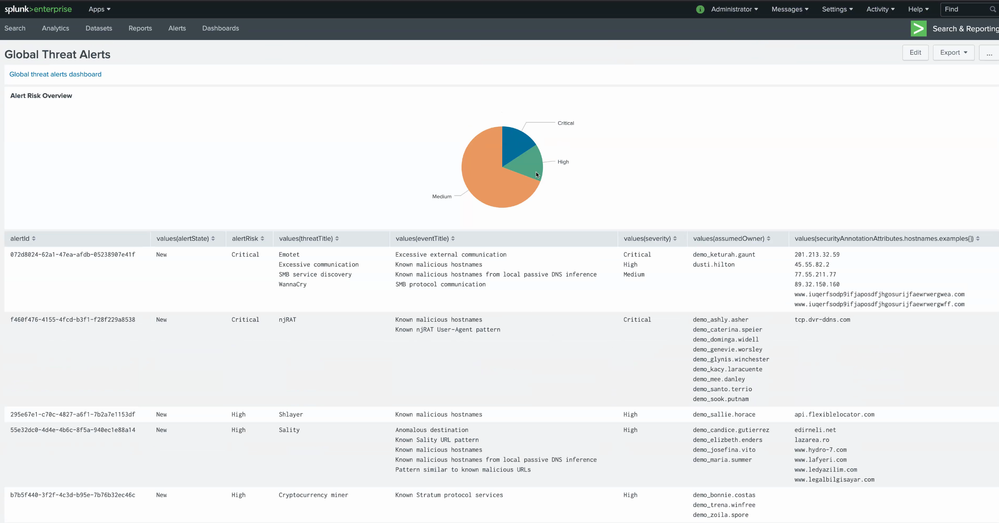Open the Export dropdown button
Screen dimensions: 999x523
954,53
